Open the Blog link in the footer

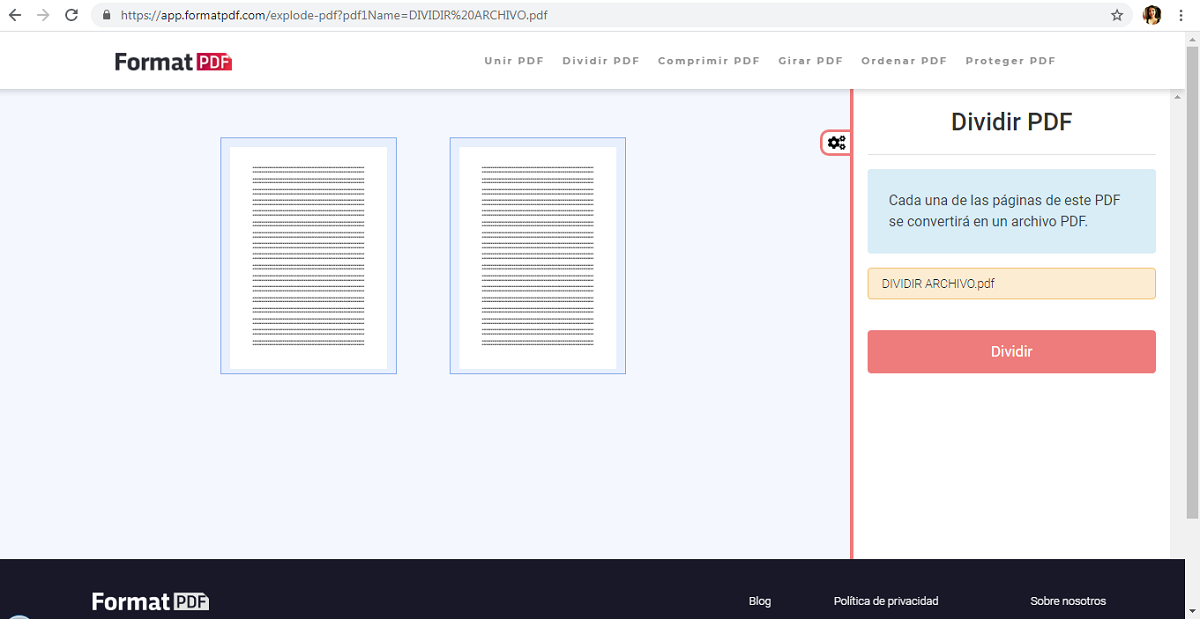point(759,601)
